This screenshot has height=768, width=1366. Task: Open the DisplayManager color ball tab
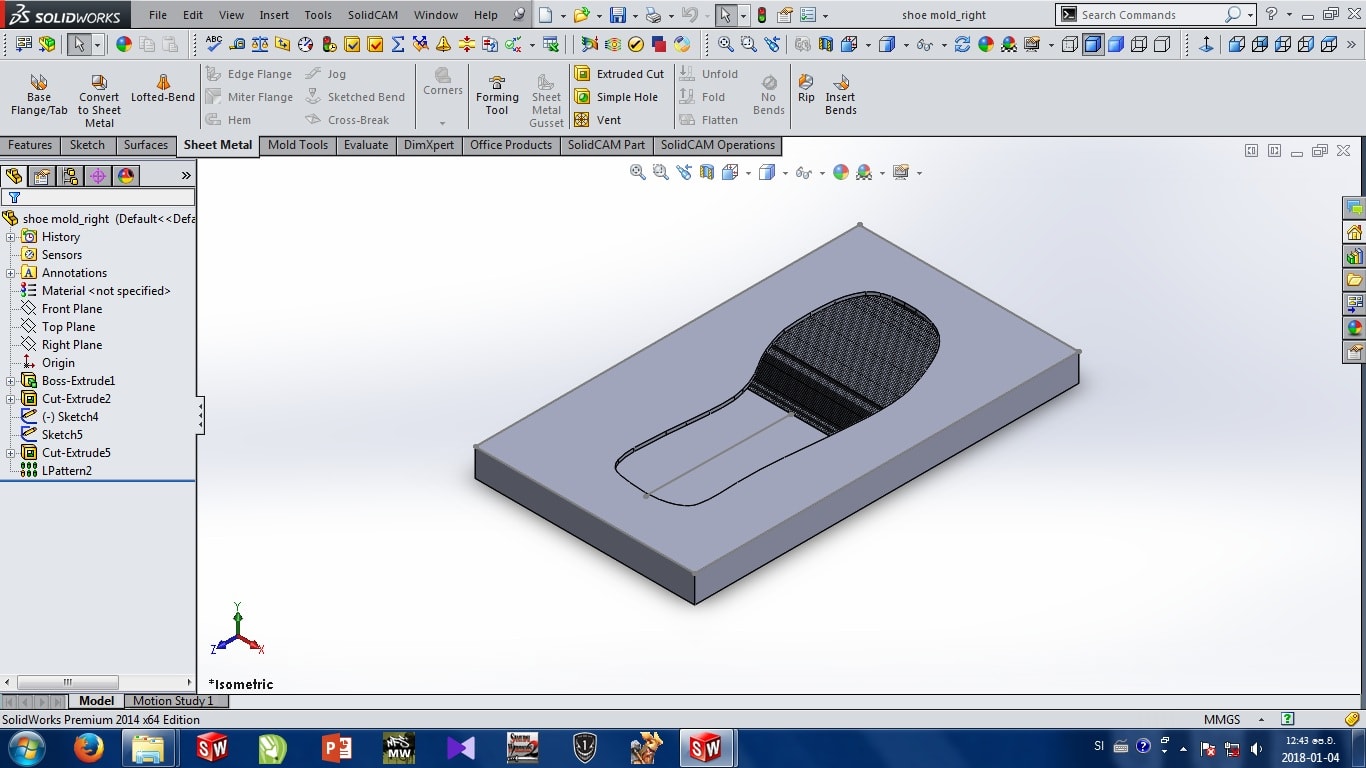(126, 176)
